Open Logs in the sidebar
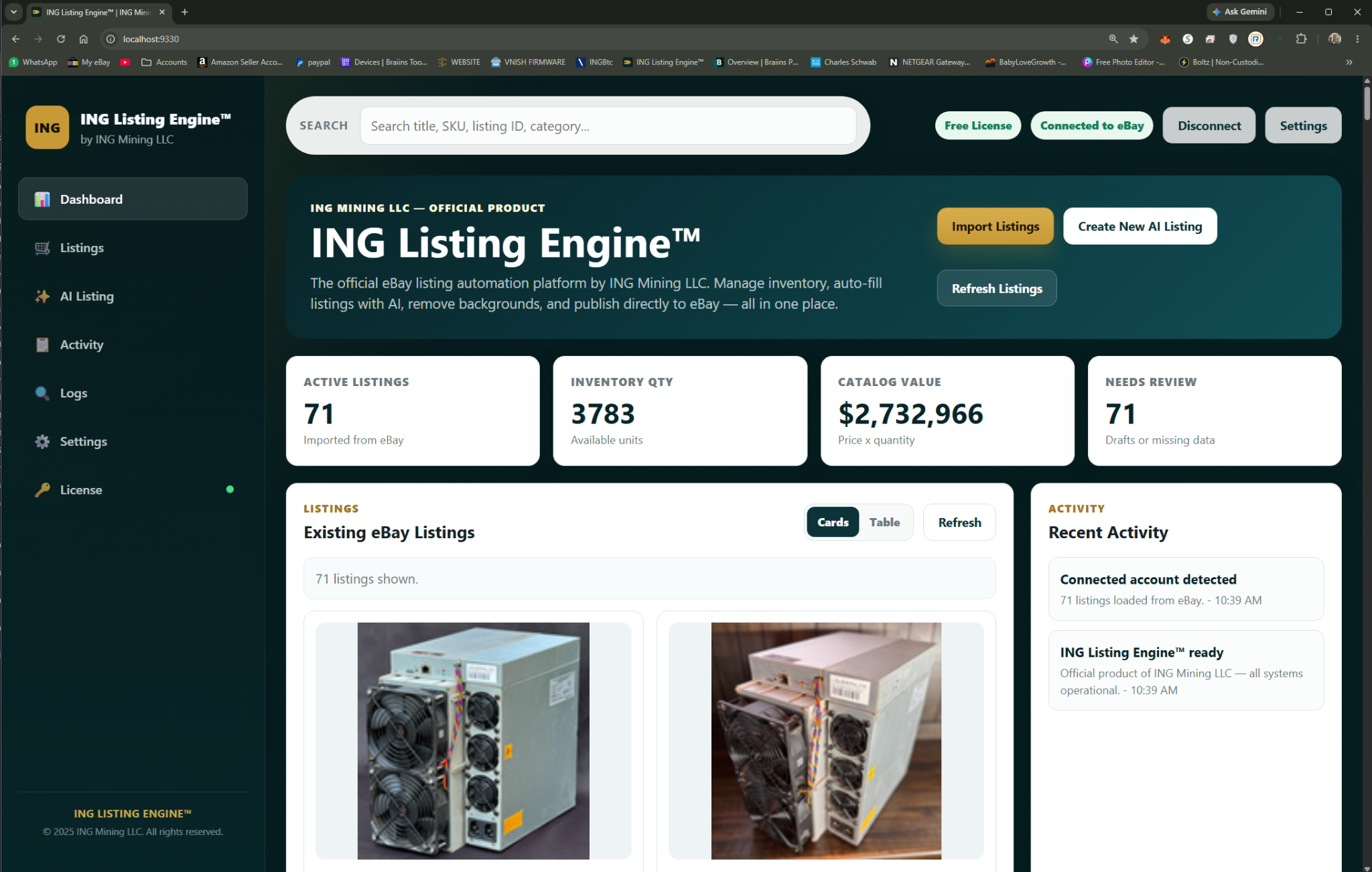The height and width of the screenshot is (872, 1372). (133, 393)
